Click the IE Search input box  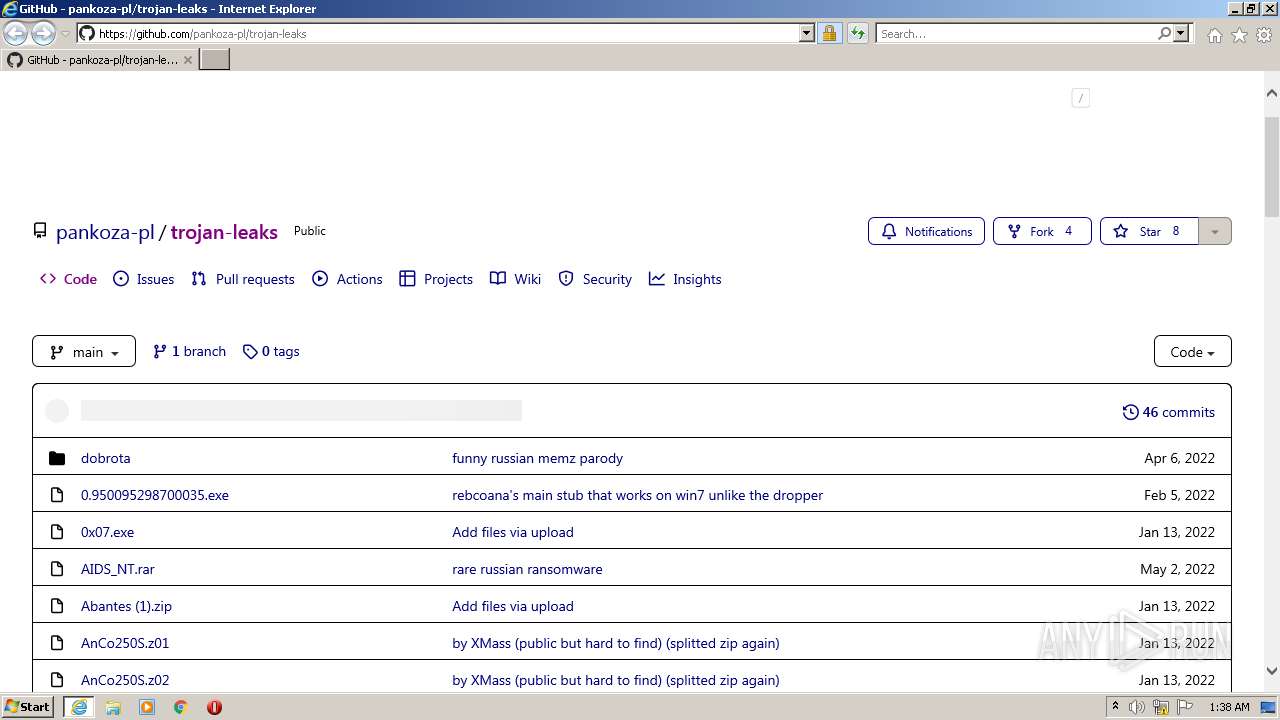1016,33
